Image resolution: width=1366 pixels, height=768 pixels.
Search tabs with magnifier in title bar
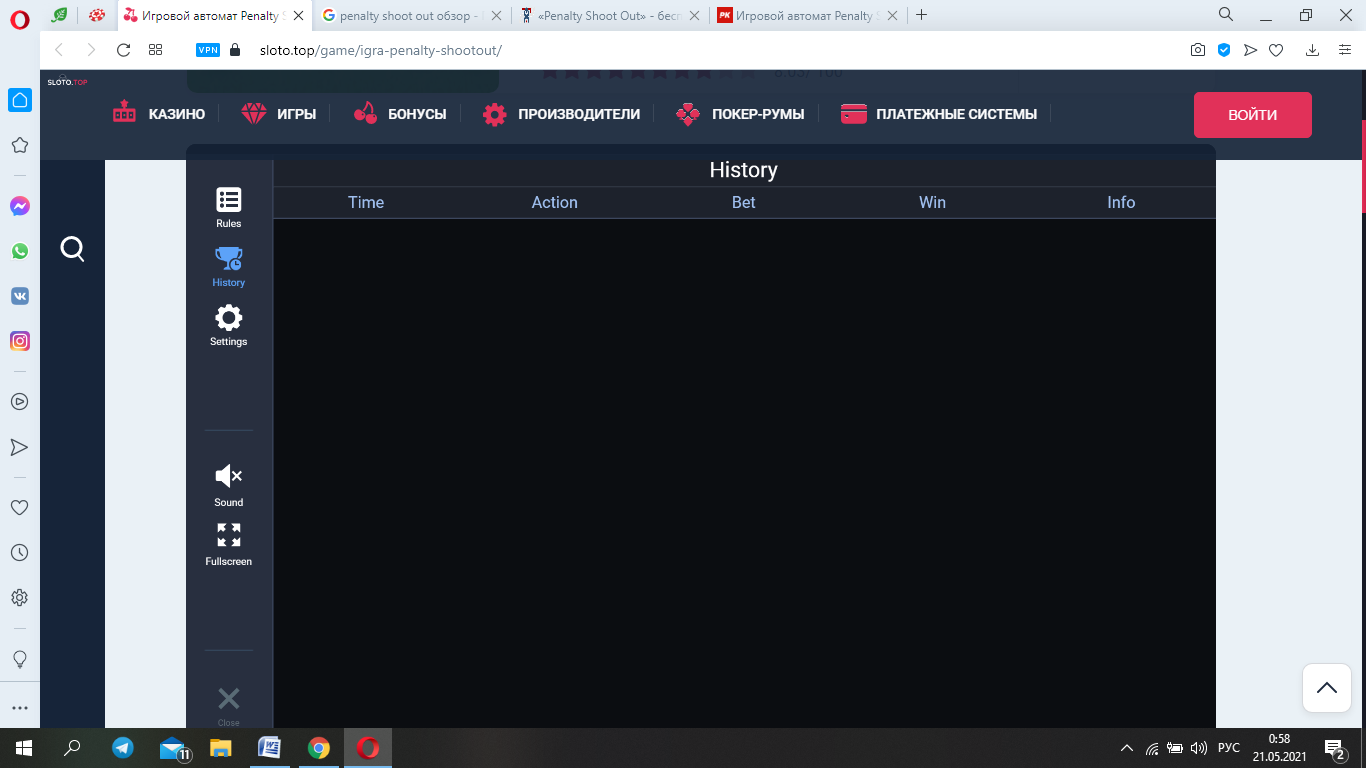(1226, 15)
